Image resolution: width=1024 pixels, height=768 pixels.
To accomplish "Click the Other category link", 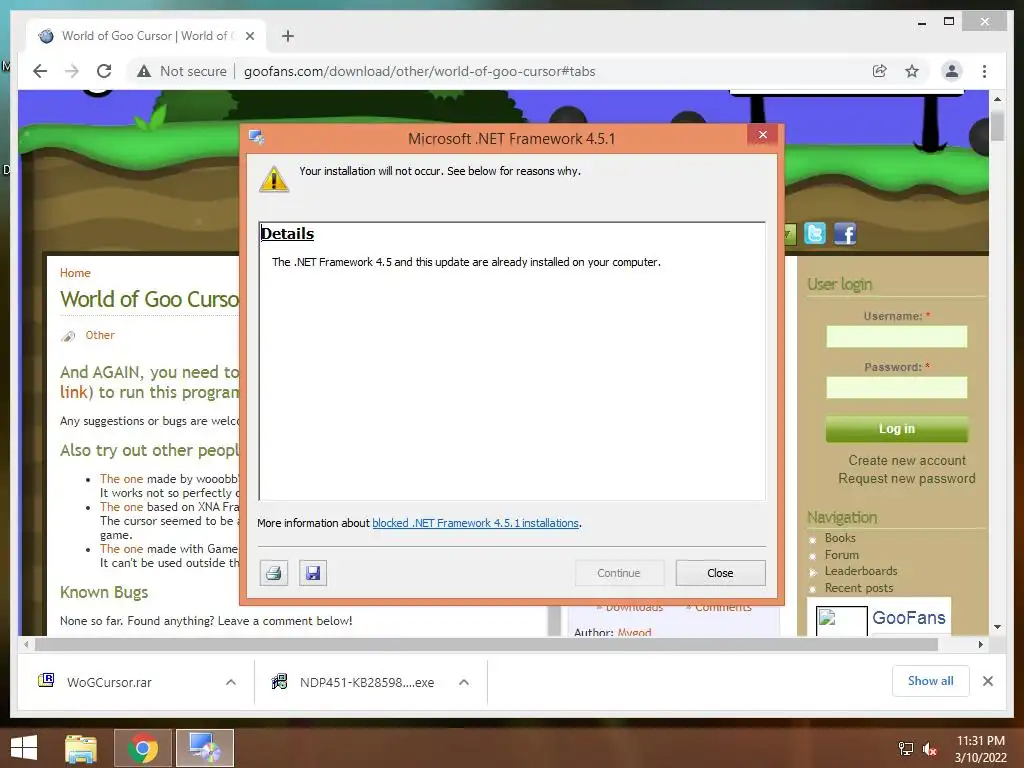I will [100, 335].
